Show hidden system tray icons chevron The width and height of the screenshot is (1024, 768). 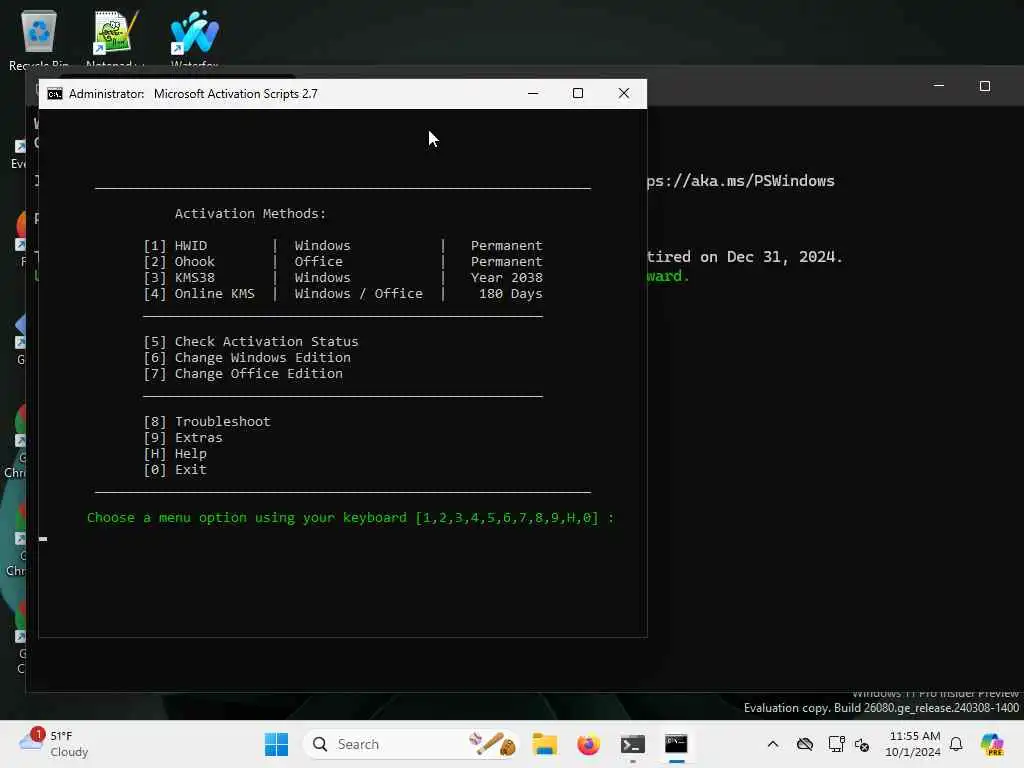773,744
